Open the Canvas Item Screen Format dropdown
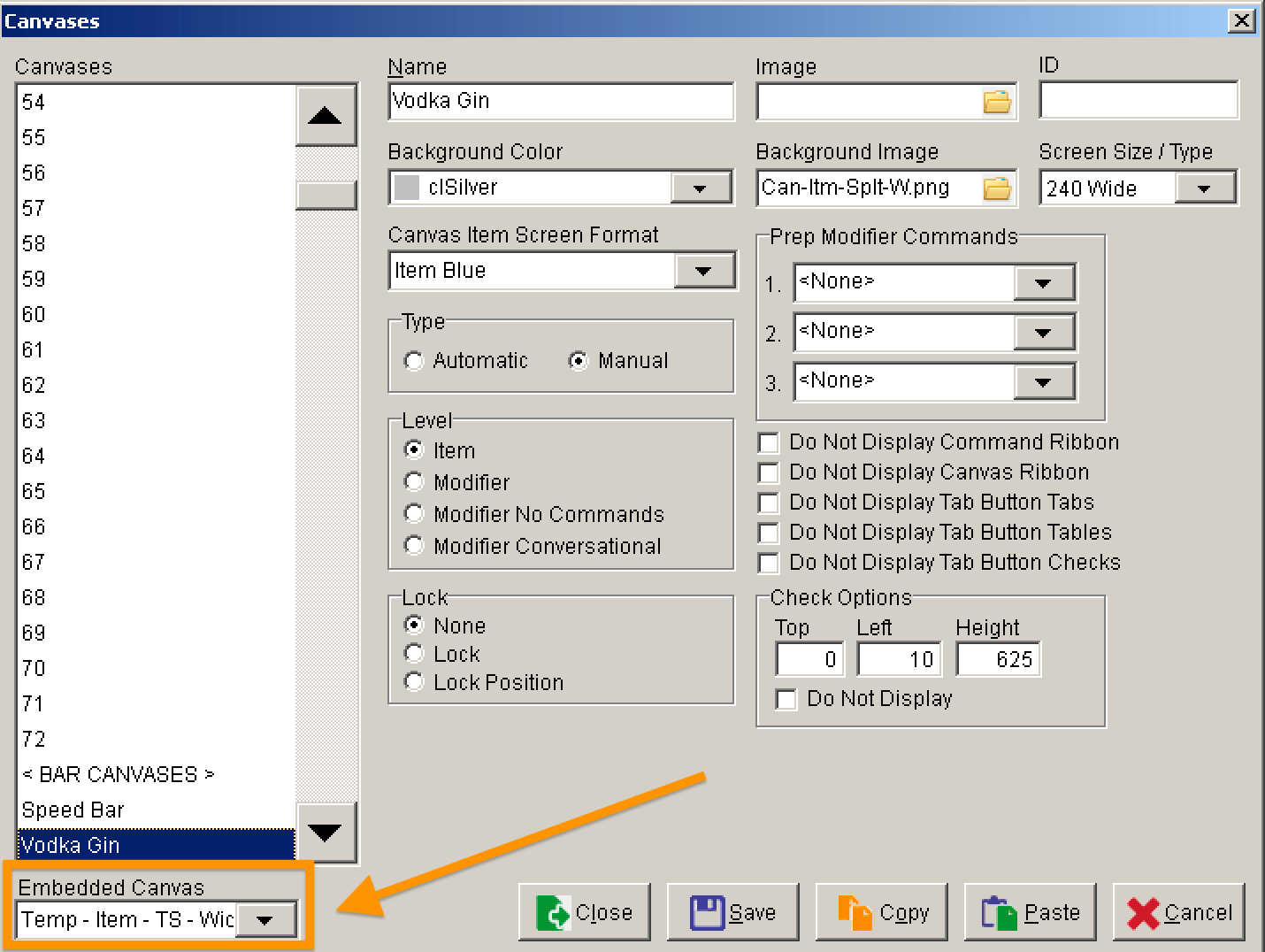1265x952 pixels. click(704, 271)
